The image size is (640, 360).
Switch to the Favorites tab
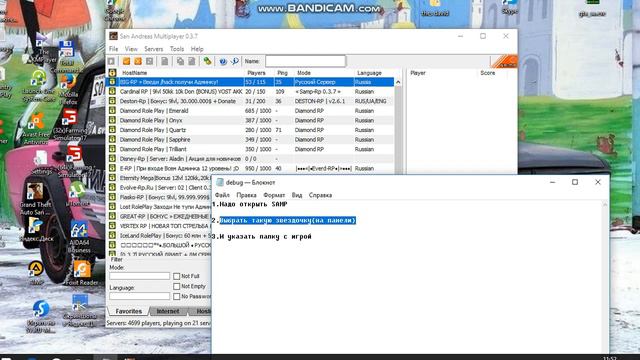(x=128, y=311)
